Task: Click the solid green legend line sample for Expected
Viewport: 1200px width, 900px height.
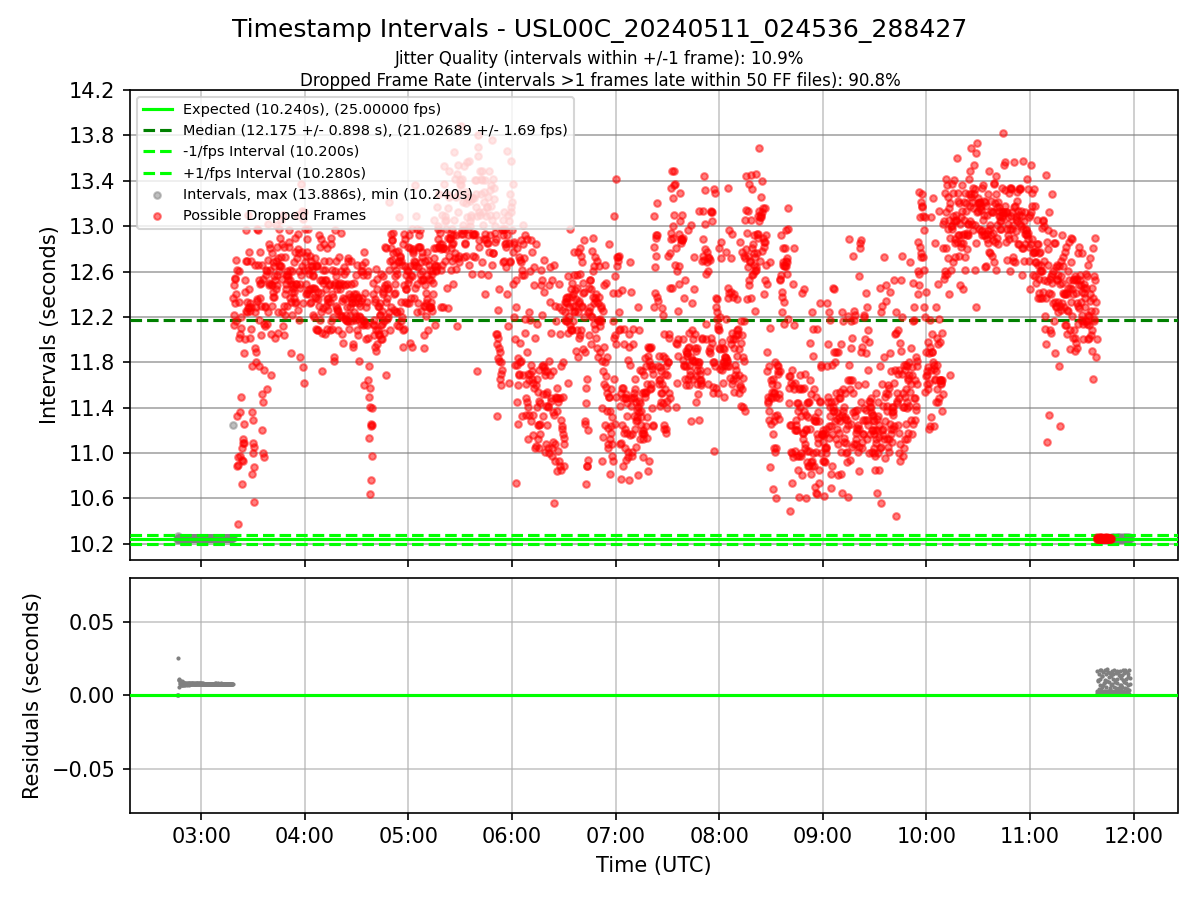Action: coord(158,109)
